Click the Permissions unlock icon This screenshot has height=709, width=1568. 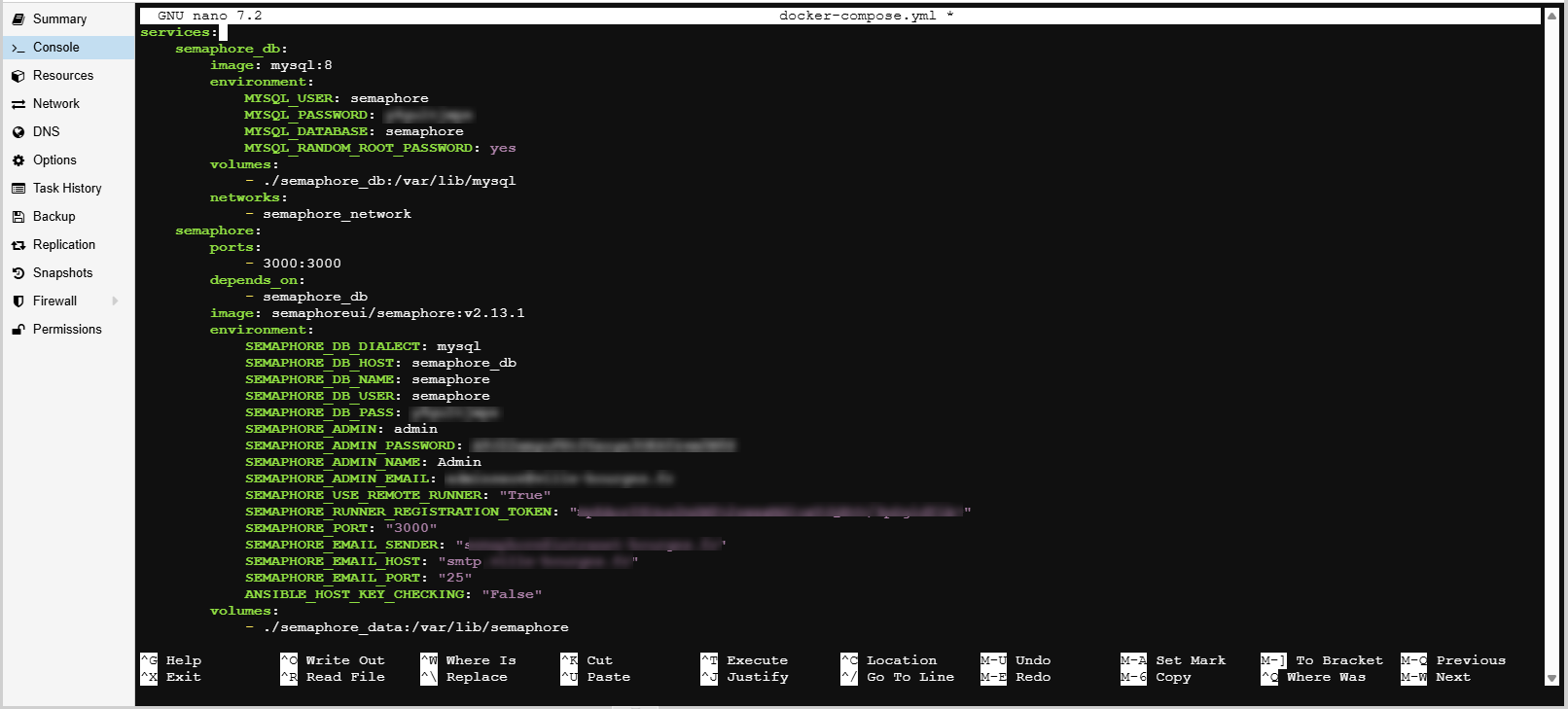click(18, 330)
